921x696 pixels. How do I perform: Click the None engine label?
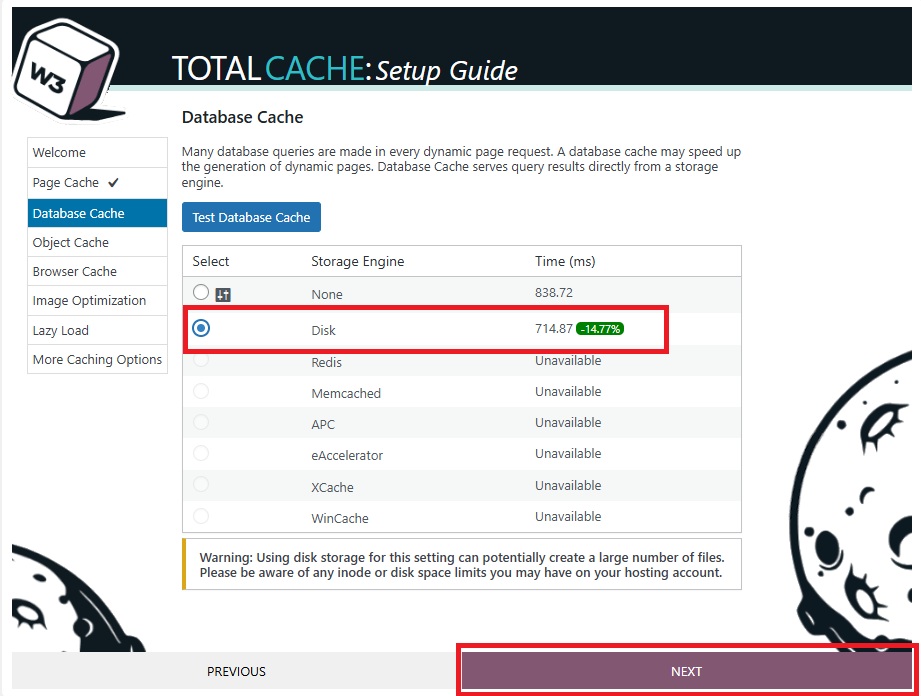click(x=327, y=295)
